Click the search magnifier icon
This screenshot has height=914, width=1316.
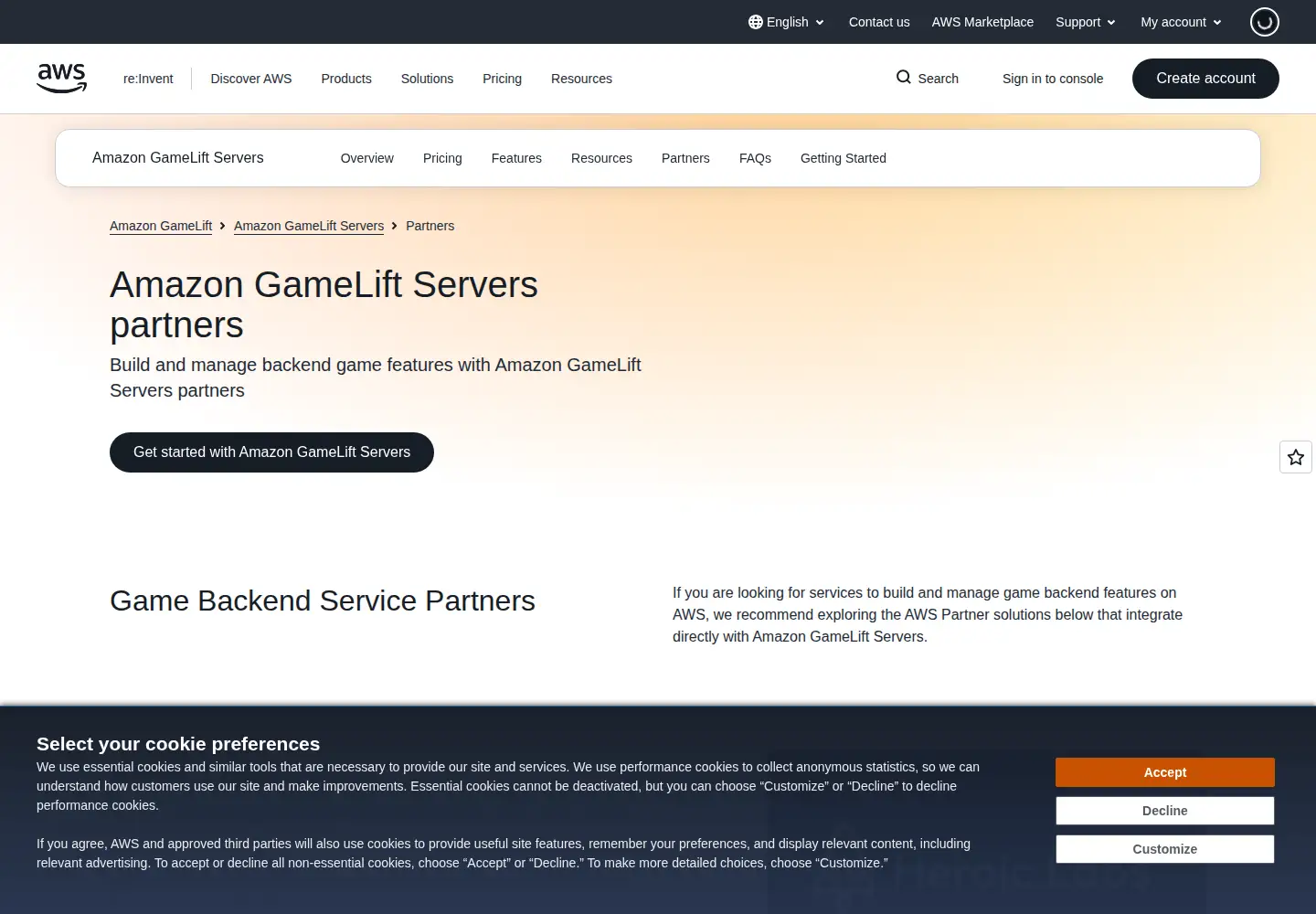[904, 78]
